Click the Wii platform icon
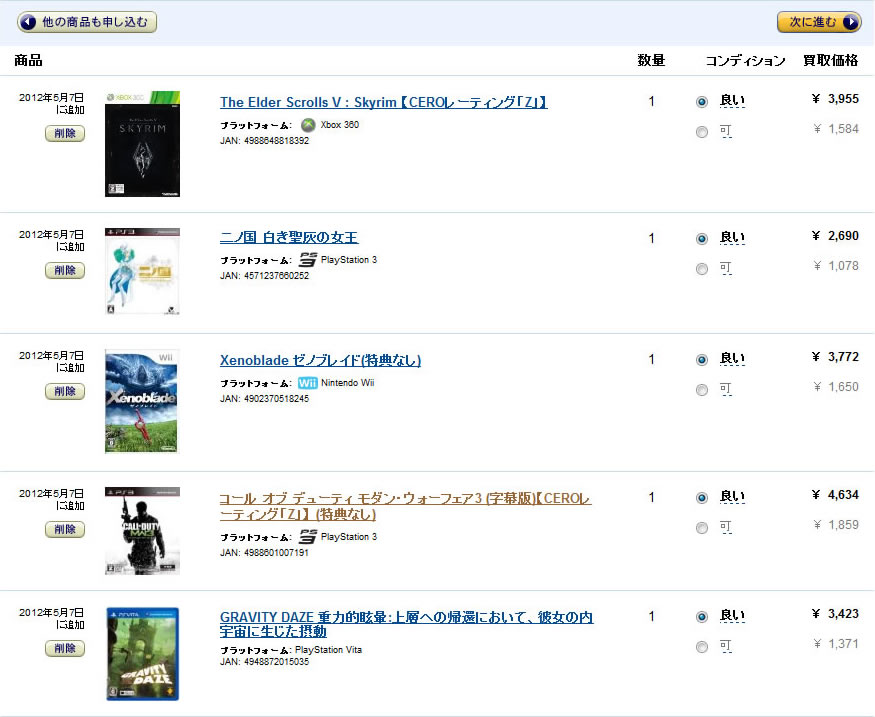The height and width of the screenshot is (717, 875). (x=307, y=383)
